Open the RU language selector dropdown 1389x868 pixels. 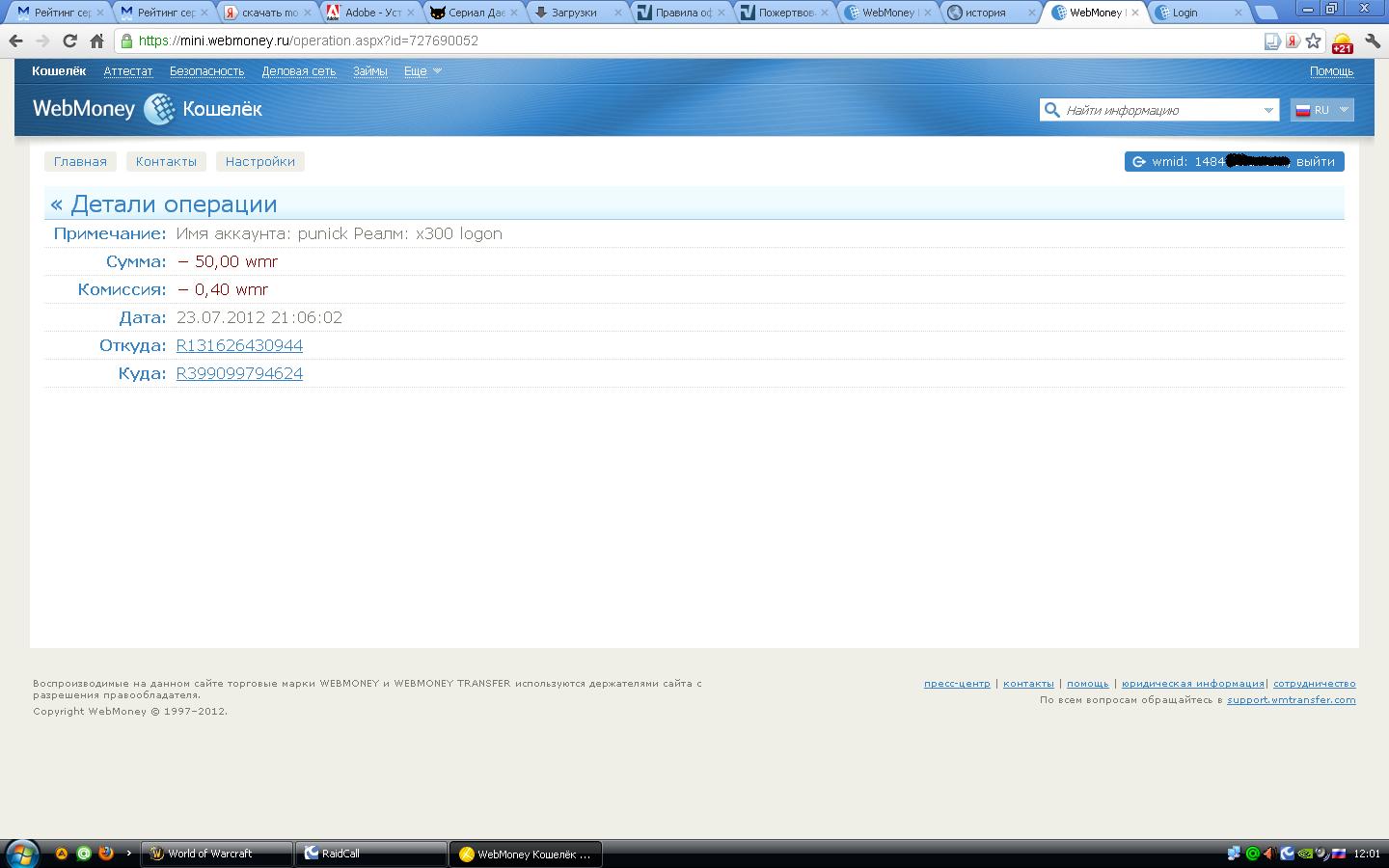[x=1321, y=110]
